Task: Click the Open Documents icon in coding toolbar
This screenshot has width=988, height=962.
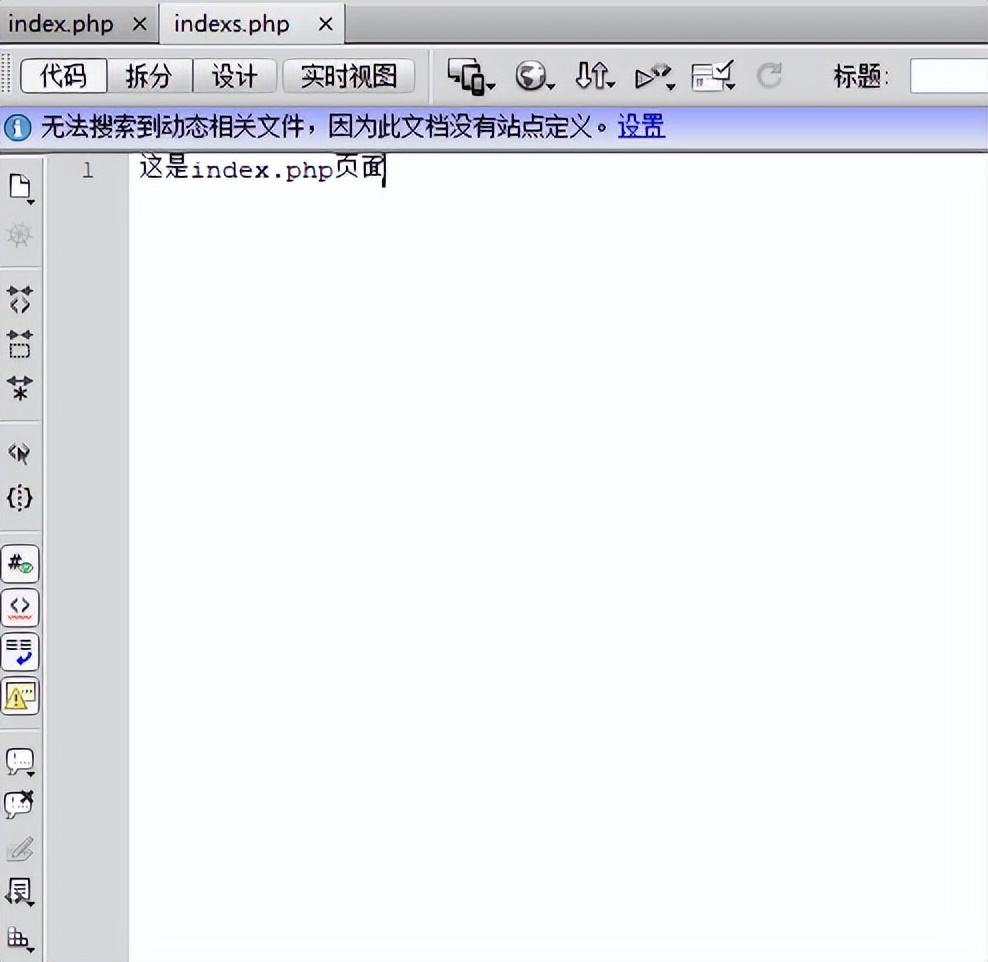Action: 21,186
